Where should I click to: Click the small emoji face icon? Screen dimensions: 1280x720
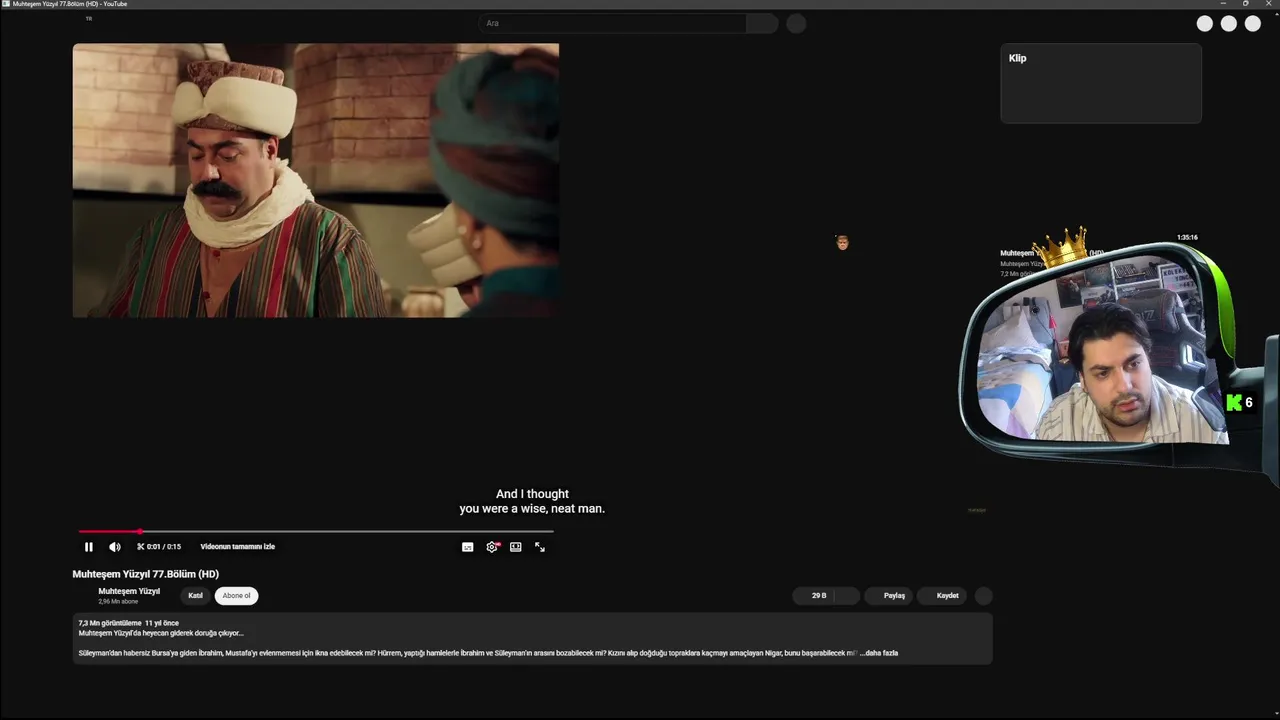pyautogui.click(x=842, y=242)
